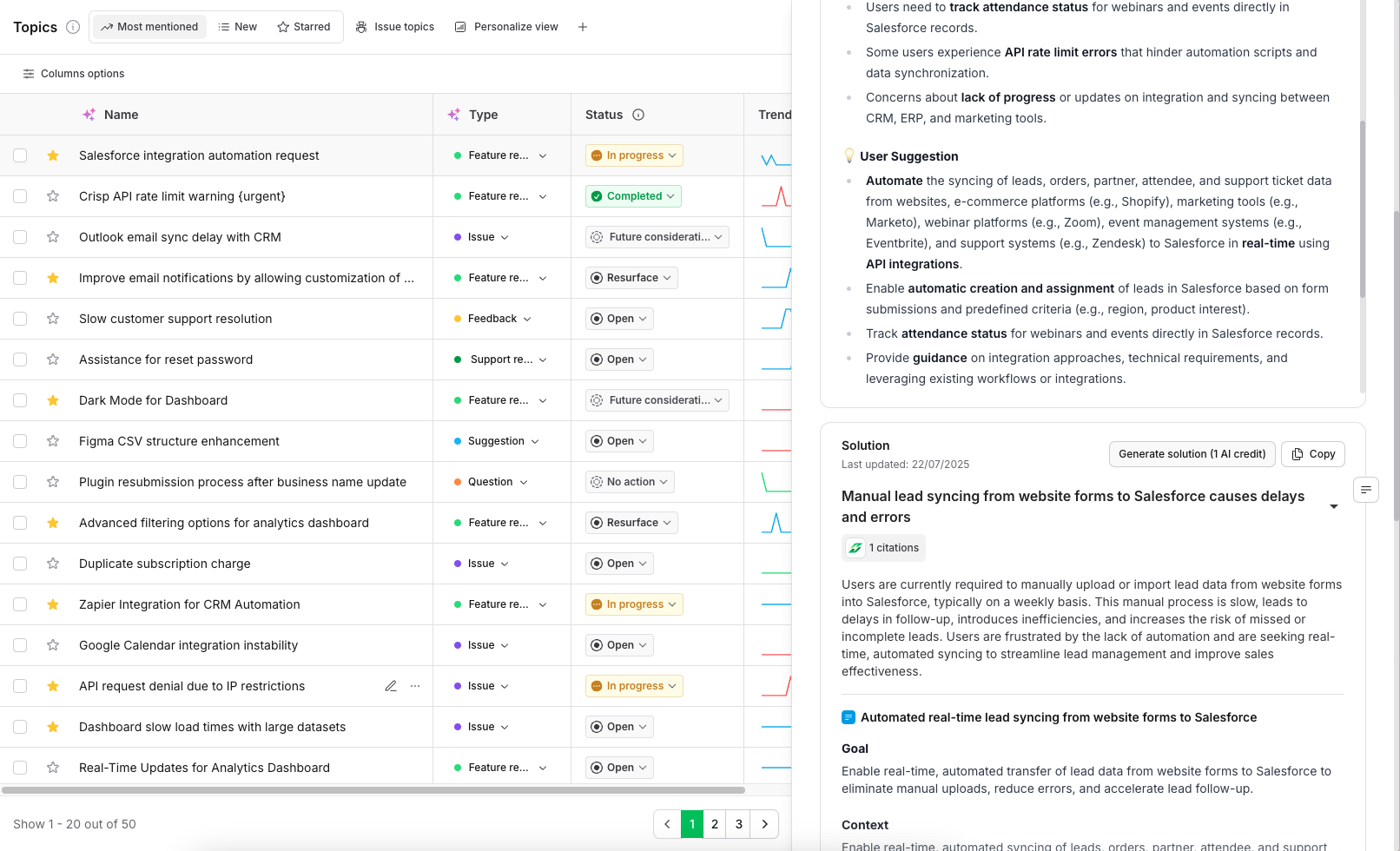Click edit pencil on API request denial row
Screen dimensions: 1400x851
[391, 686]
